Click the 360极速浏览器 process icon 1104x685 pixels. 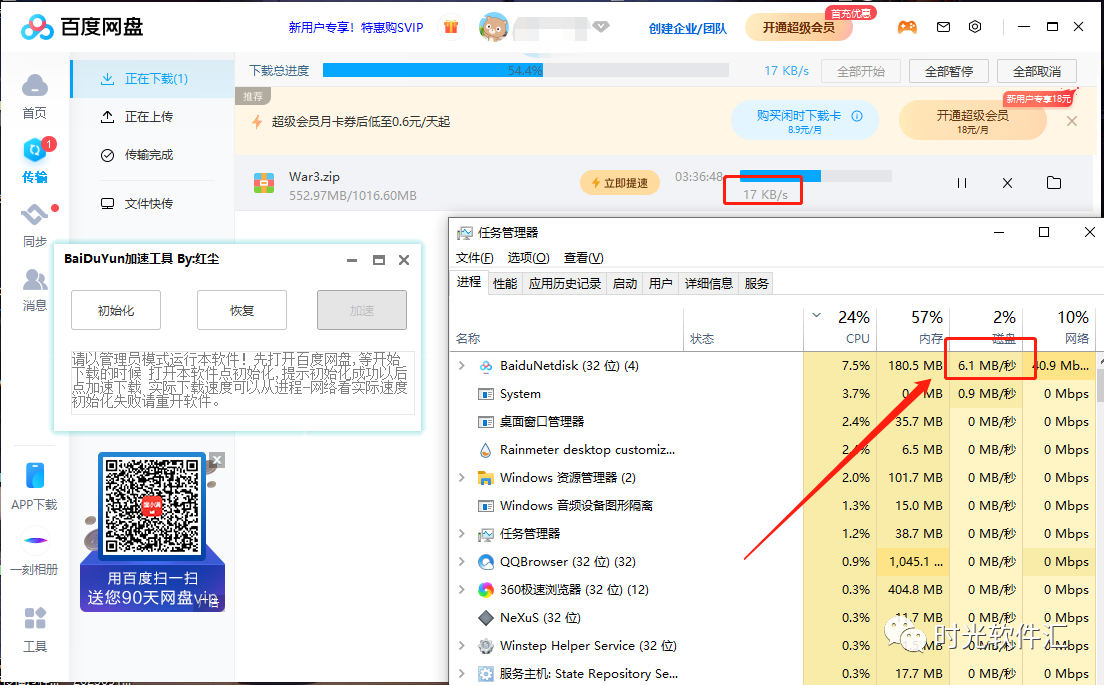pyautogui.click(x=486, y=590)
